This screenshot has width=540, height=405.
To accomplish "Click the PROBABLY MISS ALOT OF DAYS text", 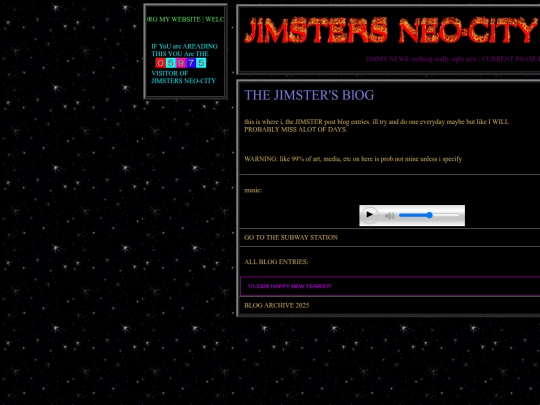I will (295, 129).
